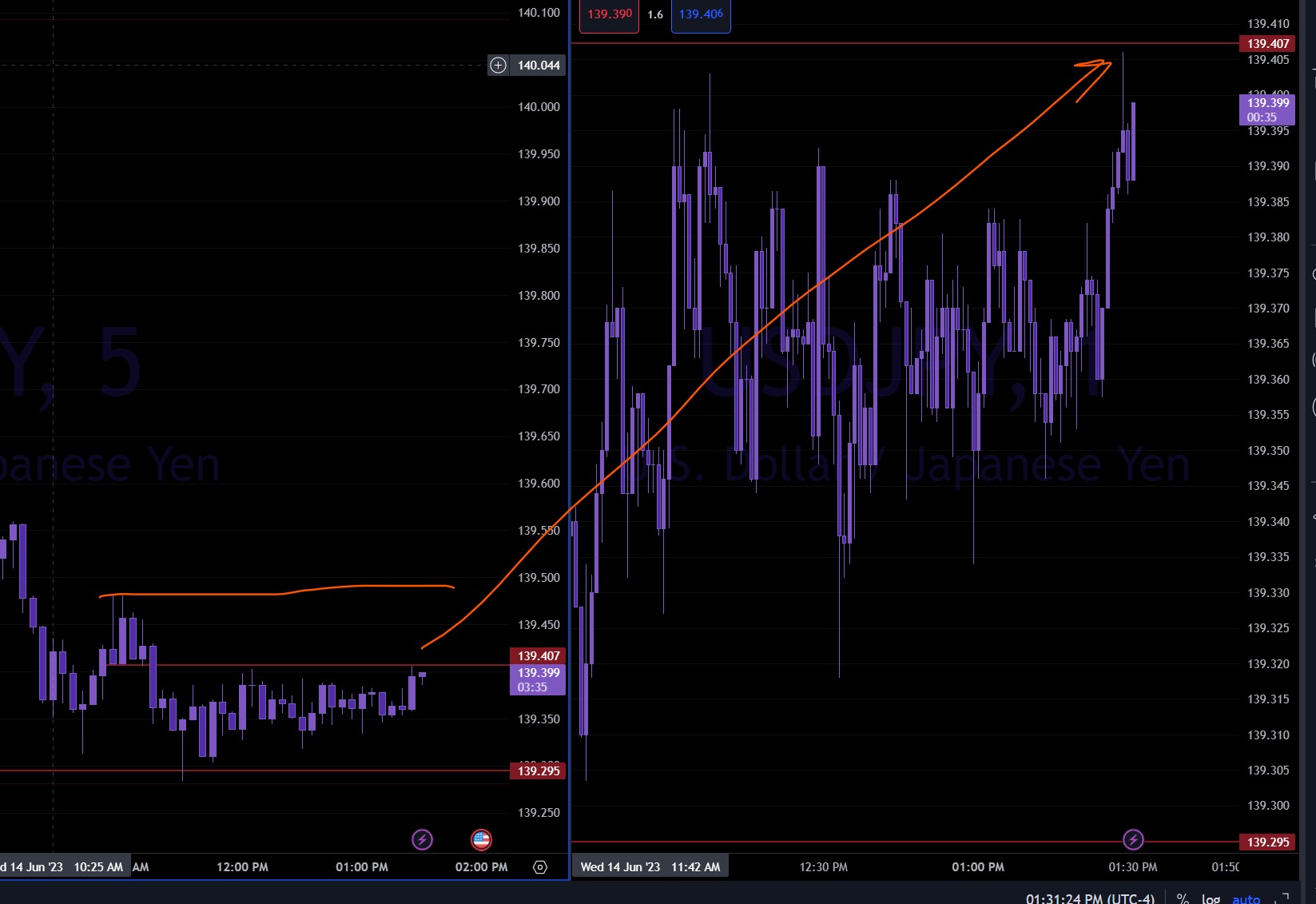Toggle the log scale option
1316x904 pixels.
point(1211,899)
